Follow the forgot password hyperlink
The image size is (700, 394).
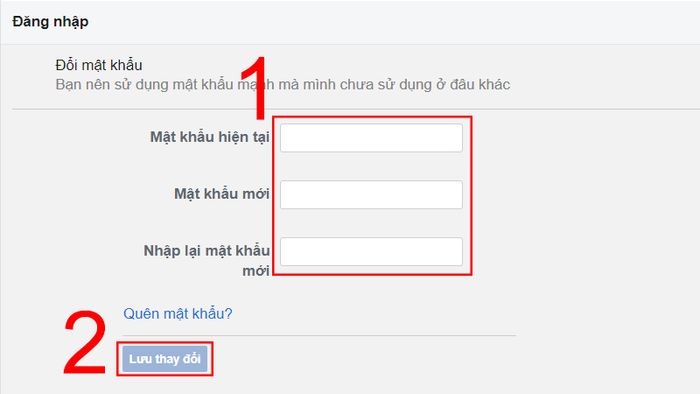178,314
